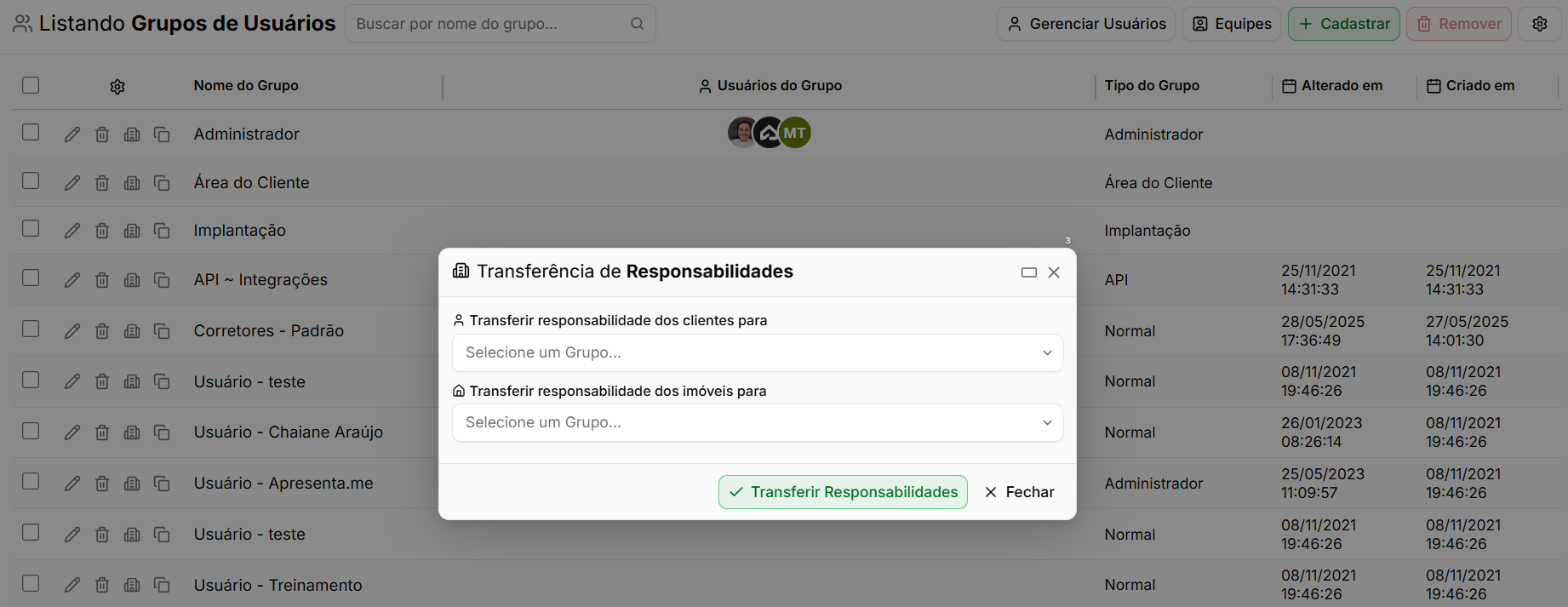Open page settings gear beside Remover

coord(1540,24)
